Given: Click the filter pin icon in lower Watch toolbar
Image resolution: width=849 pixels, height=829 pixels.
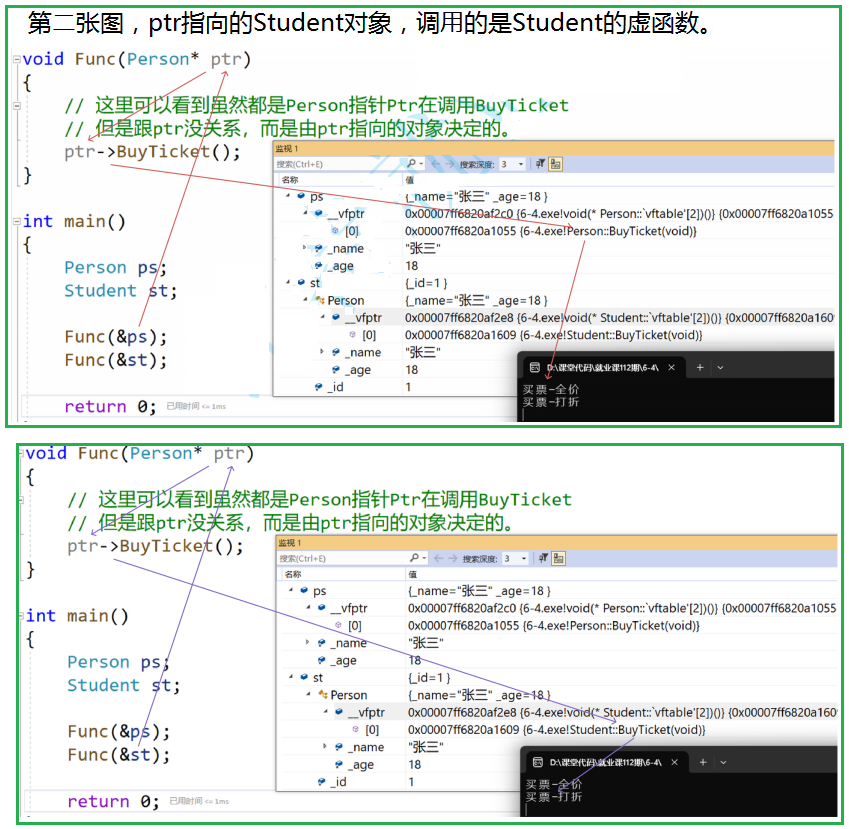Looking at the screenshot, I should pos(543,558).
